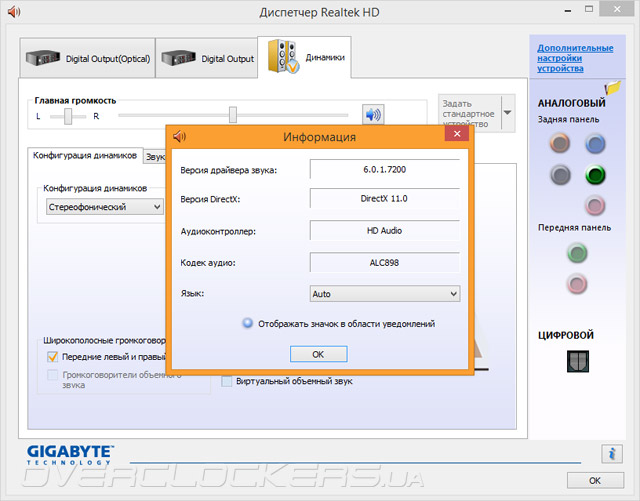The width and height of the screenshot is (640, 501).
Task: Click the pink front panel jack
Action: [577, 284]
